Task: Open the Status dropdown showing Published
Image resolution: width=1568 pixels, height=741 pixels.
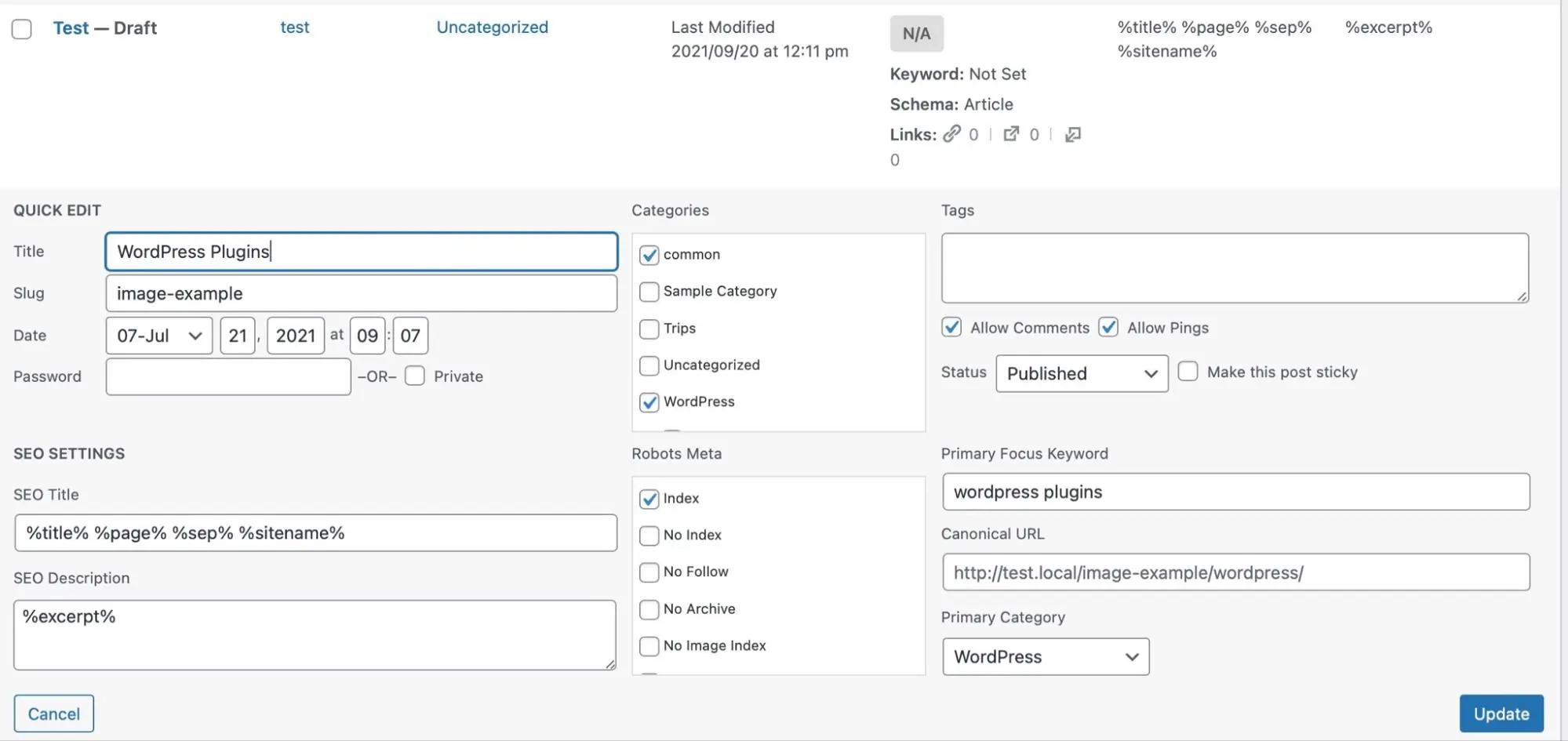Action: [1081, 373]
